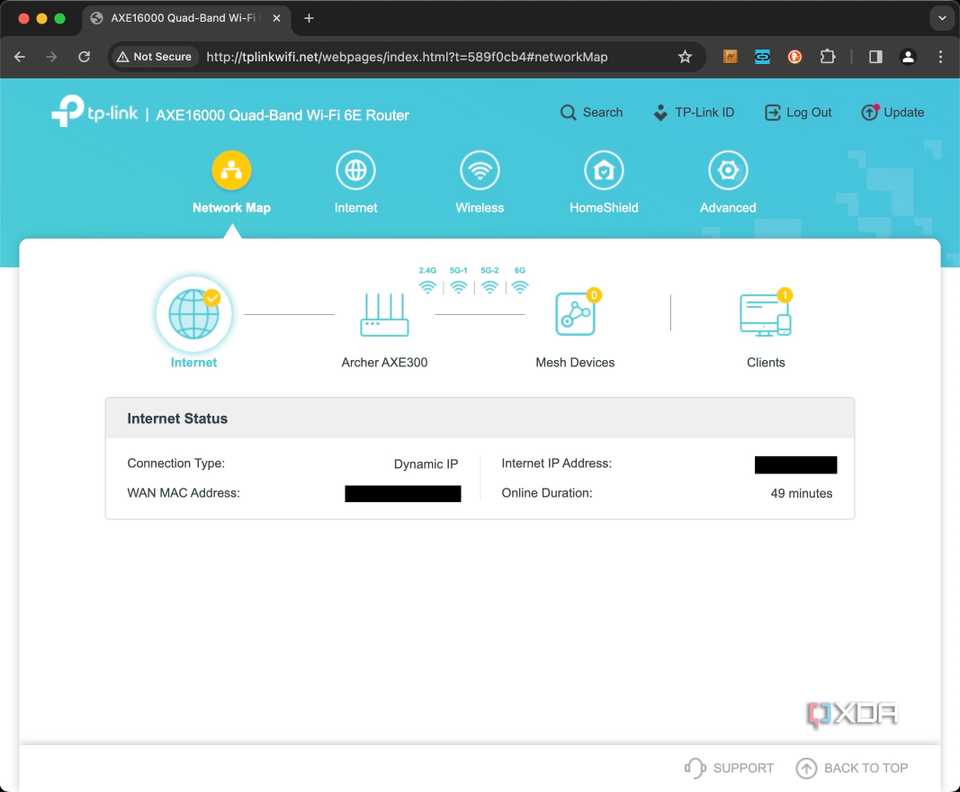Click the HomeShield tab label
This screenshot has width=960, height=792.
click(x=604, y=207)
